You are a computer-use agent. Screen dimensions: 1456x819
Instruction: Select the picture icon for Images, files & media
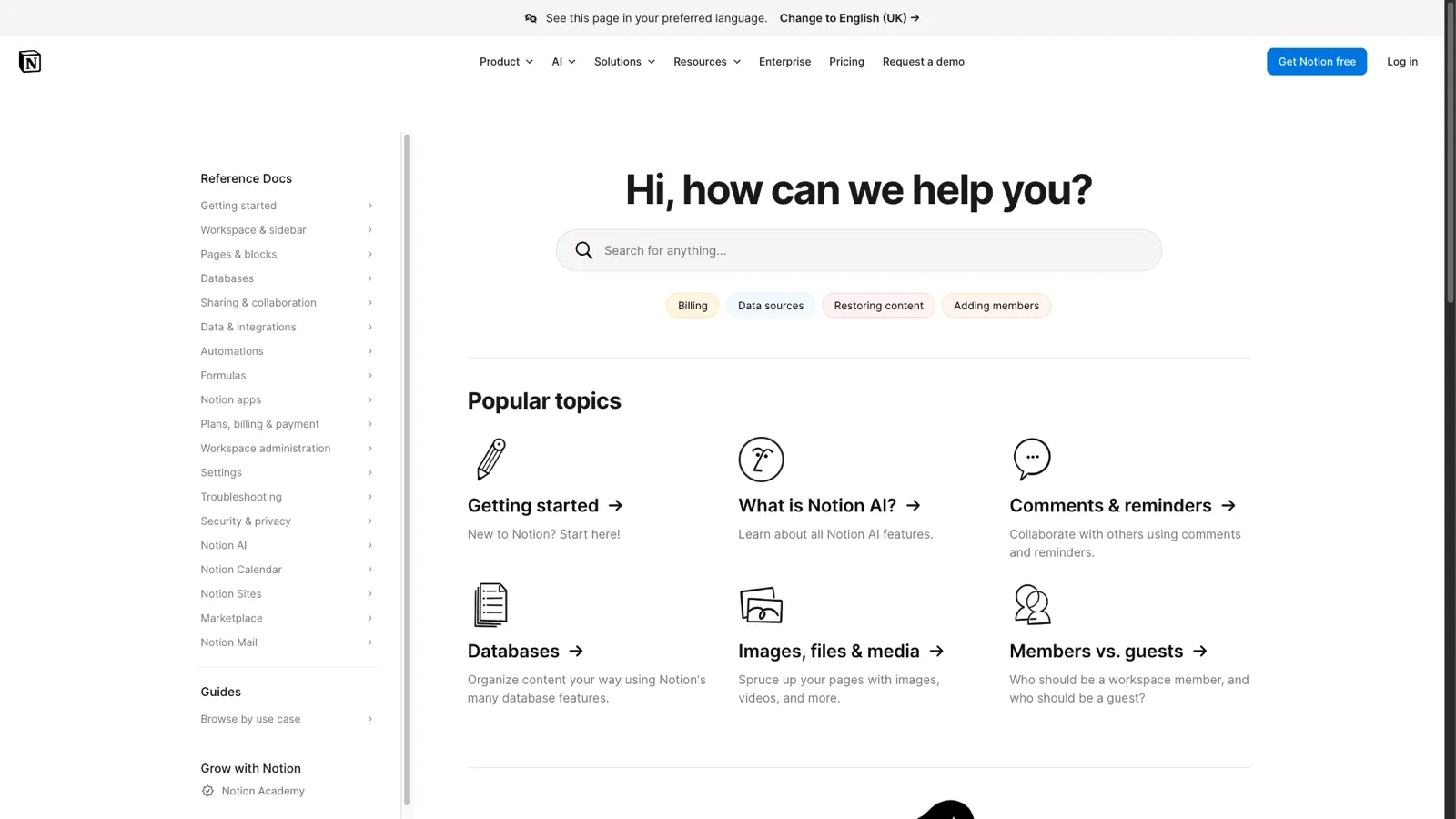tap(761, 604)
